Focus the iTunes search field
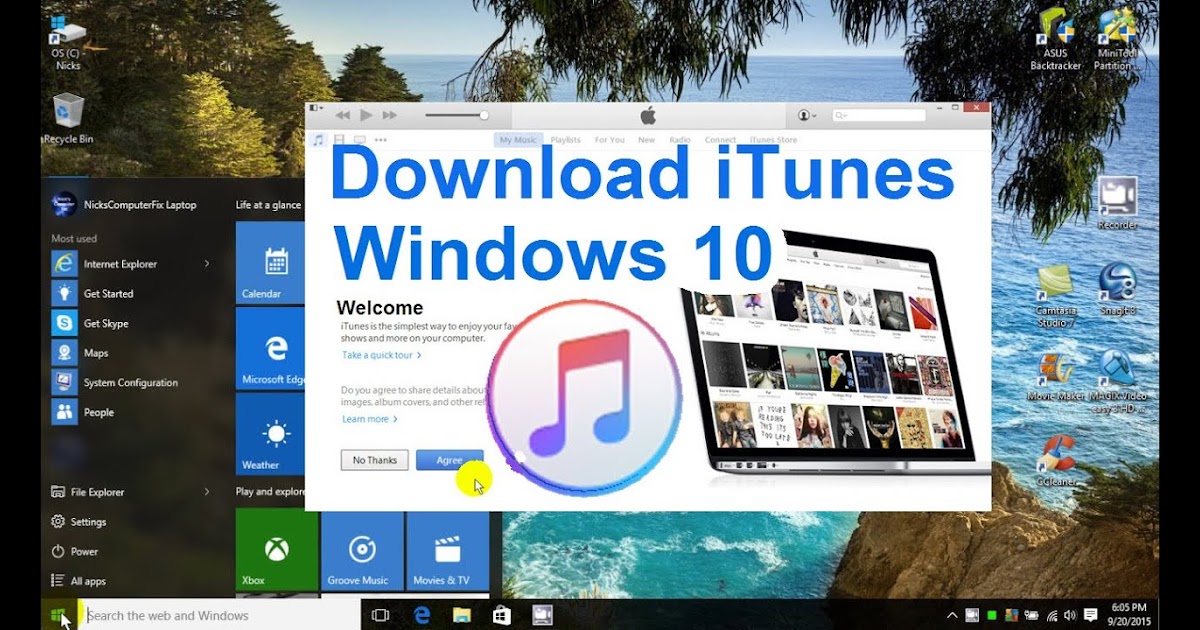 877,116
